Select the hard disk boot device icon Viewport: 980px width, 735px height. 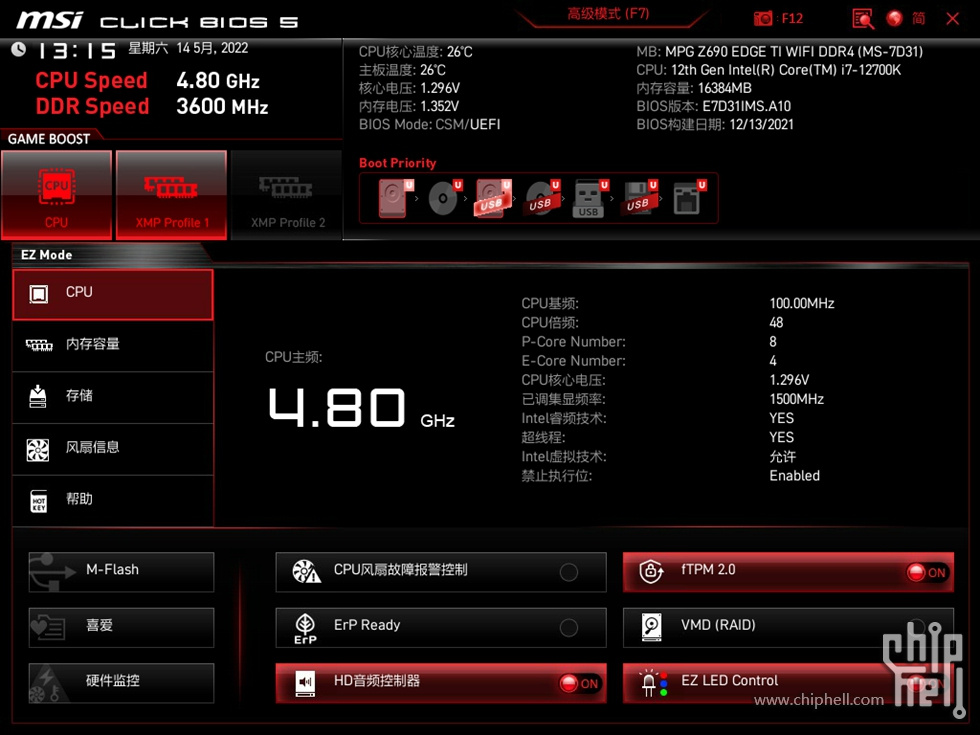point(396,198)
